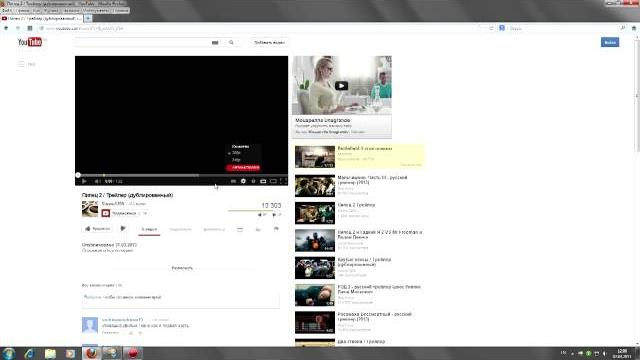640x360 pixels.
Task: Click the report flag icon
Action: click(276, 229)
